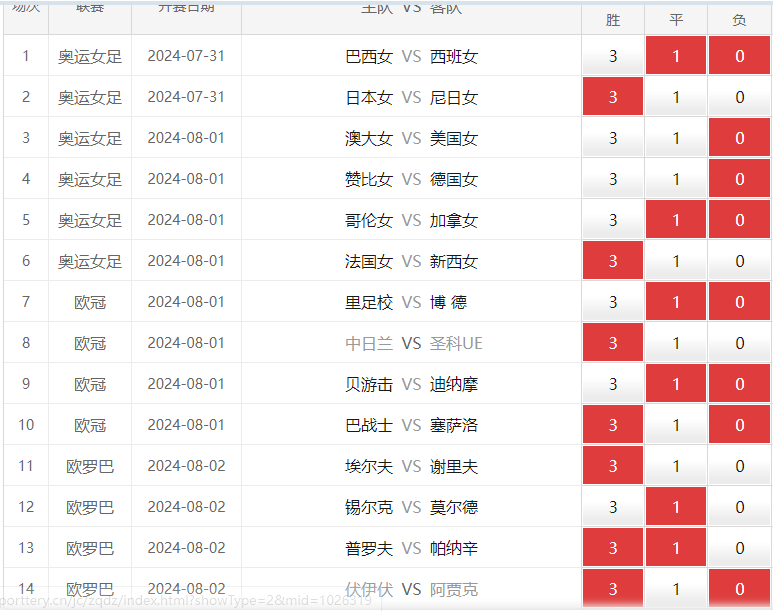Click away team name 美国女

pyautogui.click(x=454, y=139)
